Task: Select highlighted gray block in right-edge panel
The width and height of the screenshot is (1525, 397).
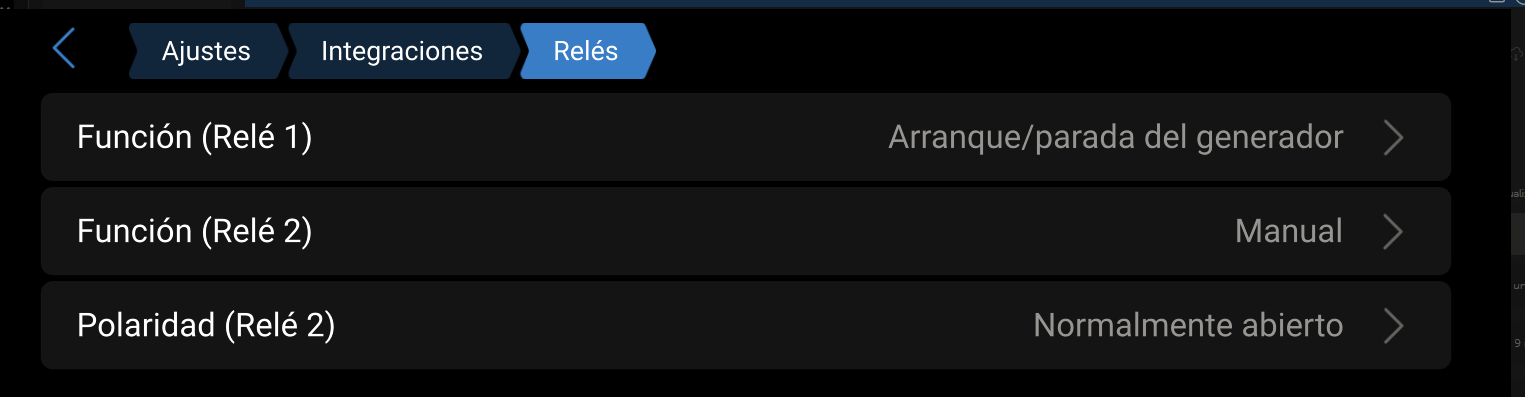Action: pos(1517,234)
